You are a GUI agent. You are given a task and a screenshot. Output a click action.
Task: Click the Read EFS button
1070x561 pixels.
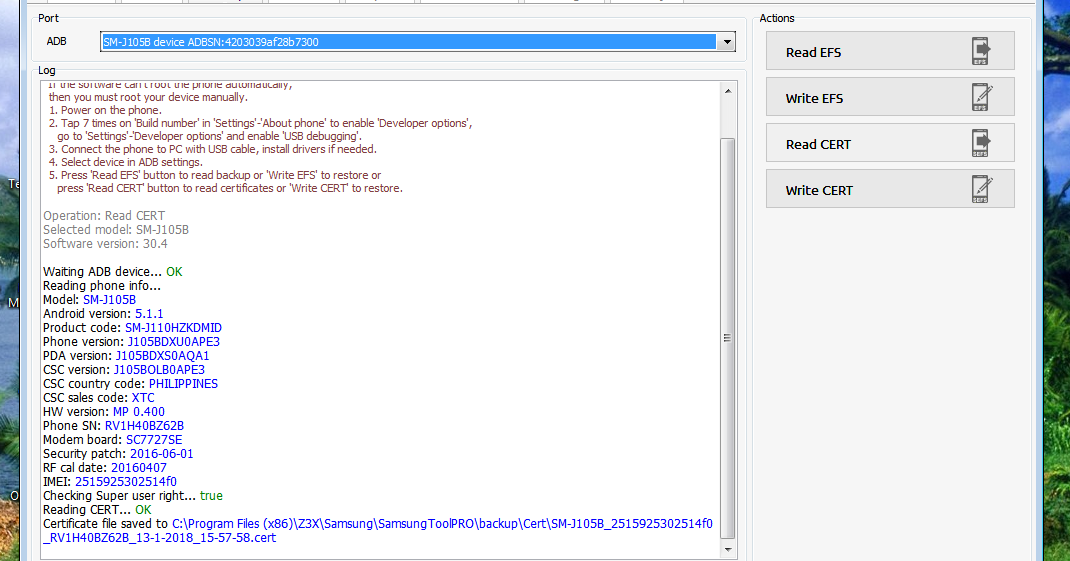(x=890, y=51)
